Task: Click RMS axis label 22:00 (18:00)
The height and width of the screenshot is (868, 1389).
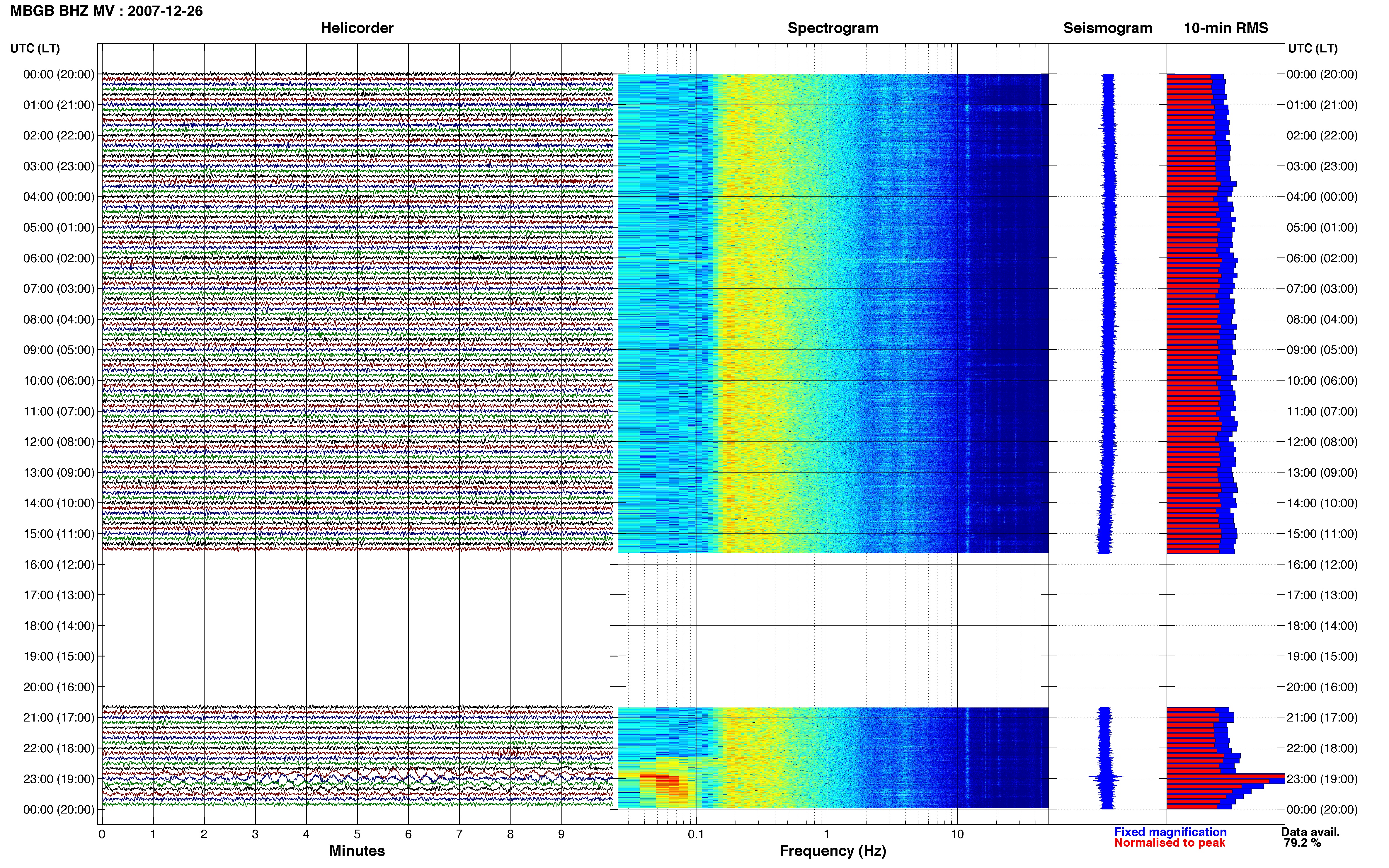Action: tap(1322, 748)
